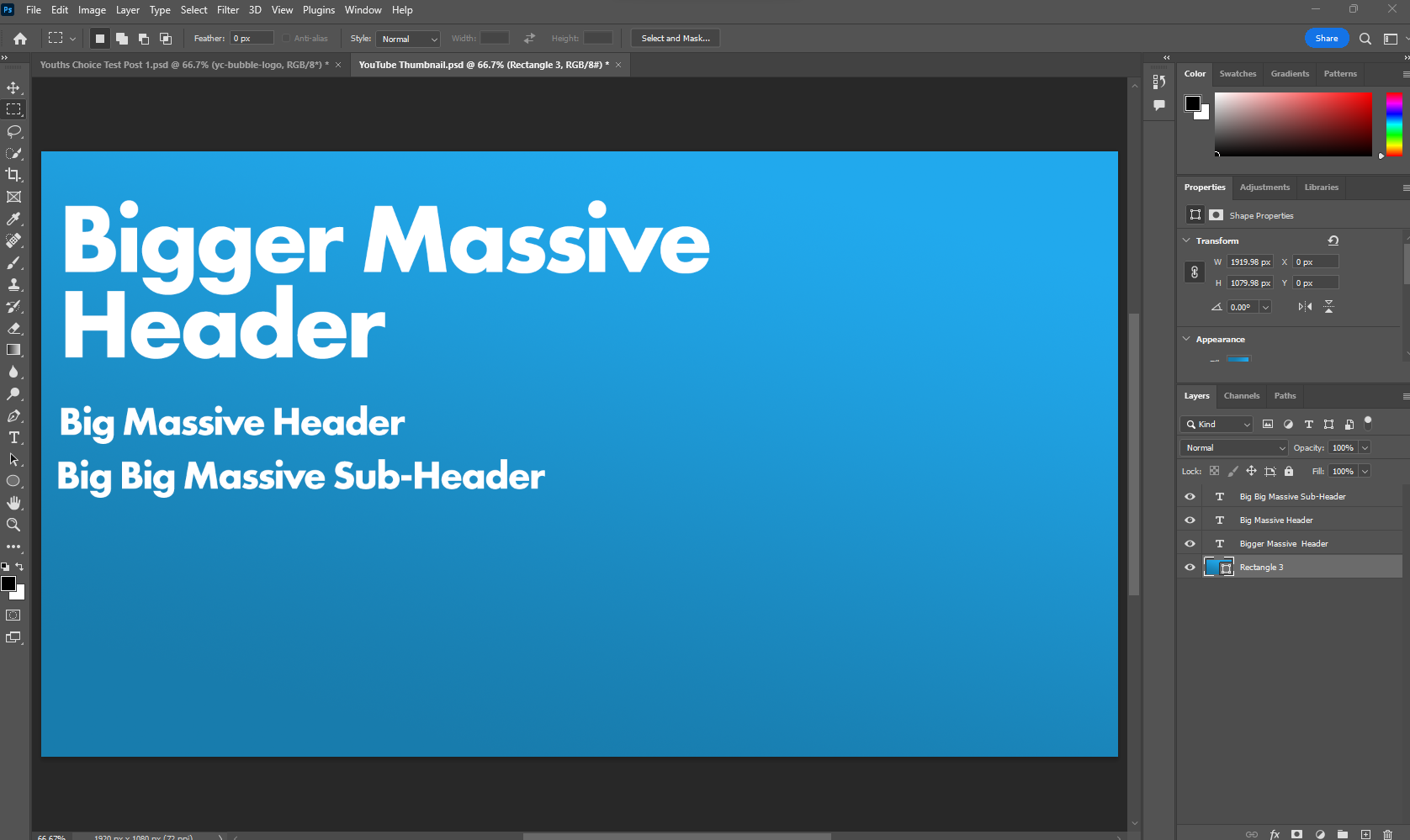Collapse the Transform section
The height and width of the screenshot is (840, 1410).
[1186, 240]
